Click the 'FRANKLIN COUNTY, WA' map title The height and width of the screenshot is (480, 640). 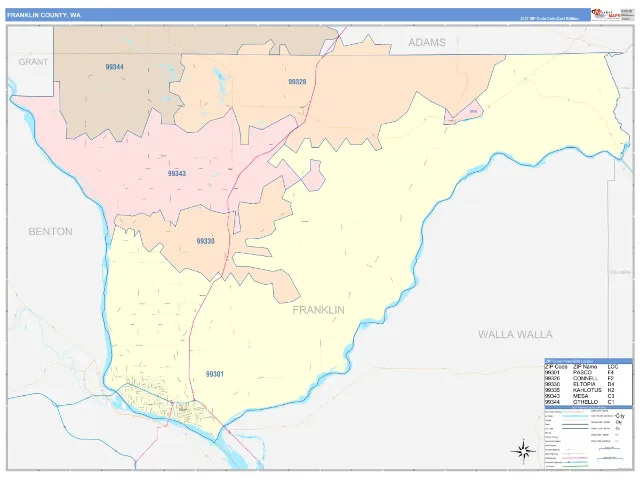tap(44, 15)
